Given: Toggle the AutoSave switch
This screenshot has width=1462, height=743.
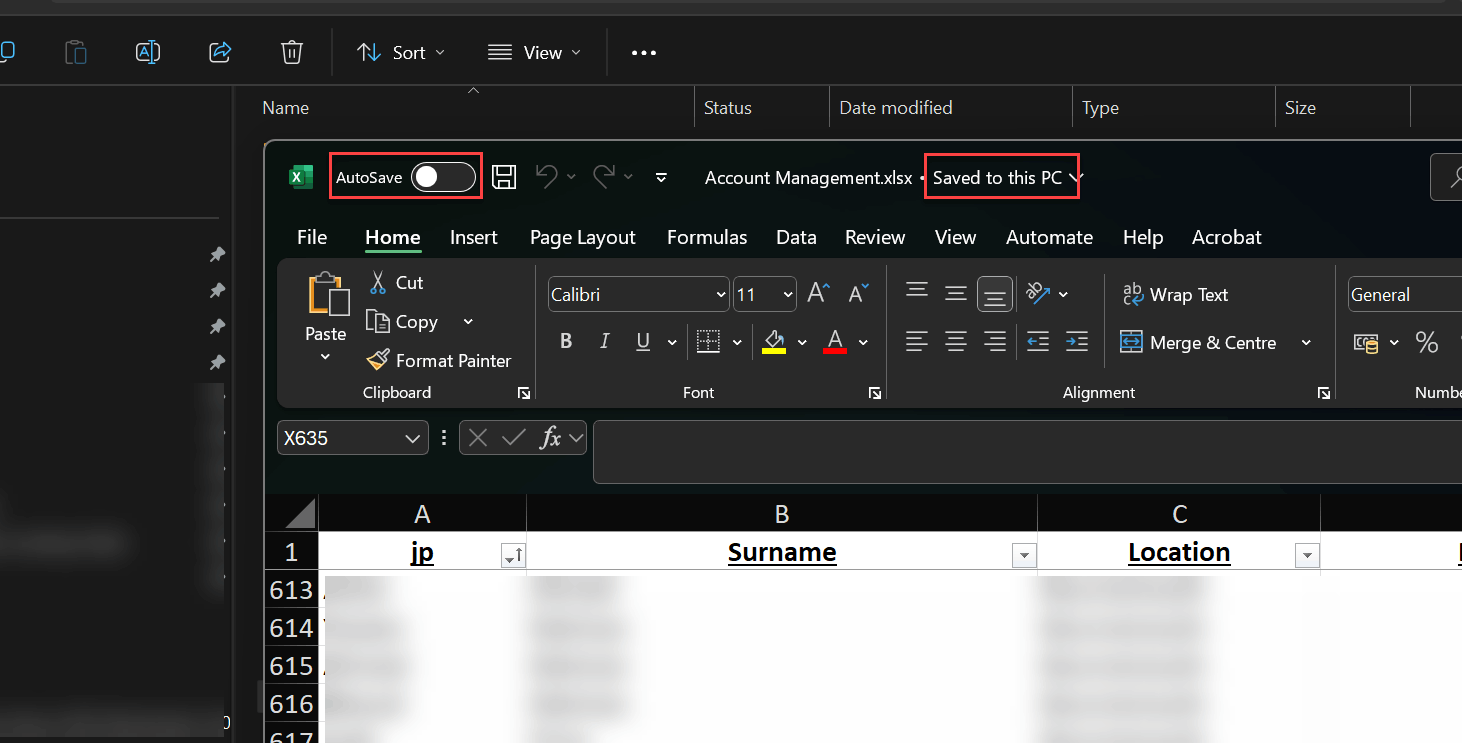Looking at the screenshot, I should [x=444, y=177].
